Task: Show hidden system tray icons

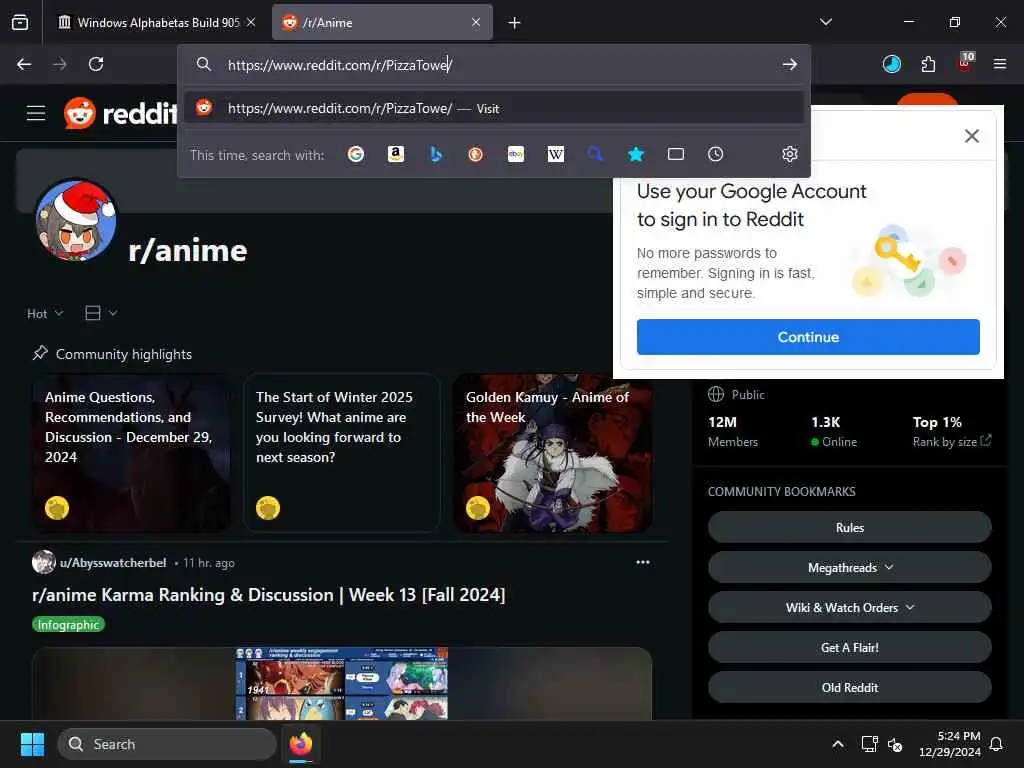Action: [838, 744]
